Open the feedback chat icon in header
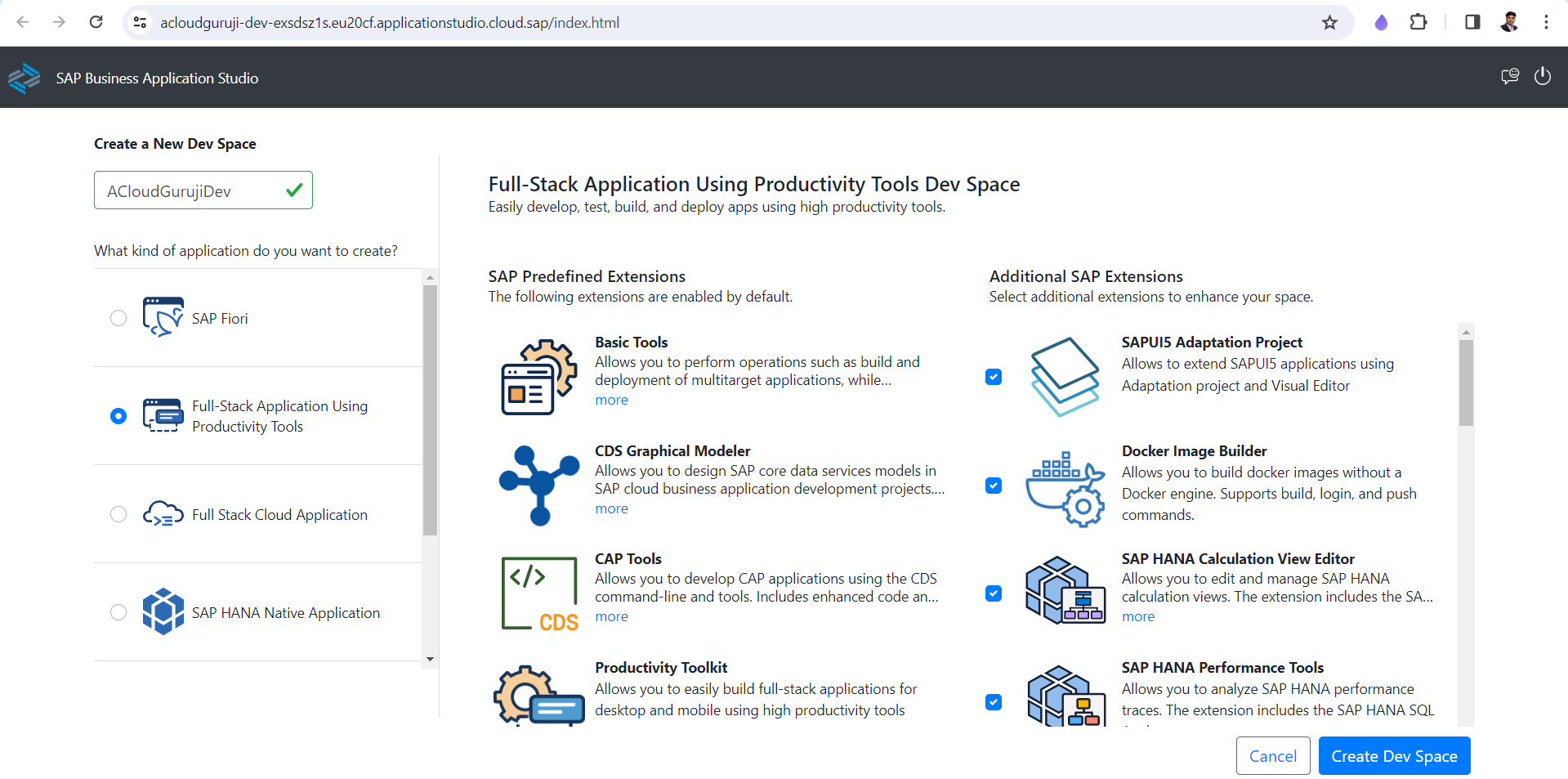This screenshot has width=1568, height=779. tap(1509, 77)
